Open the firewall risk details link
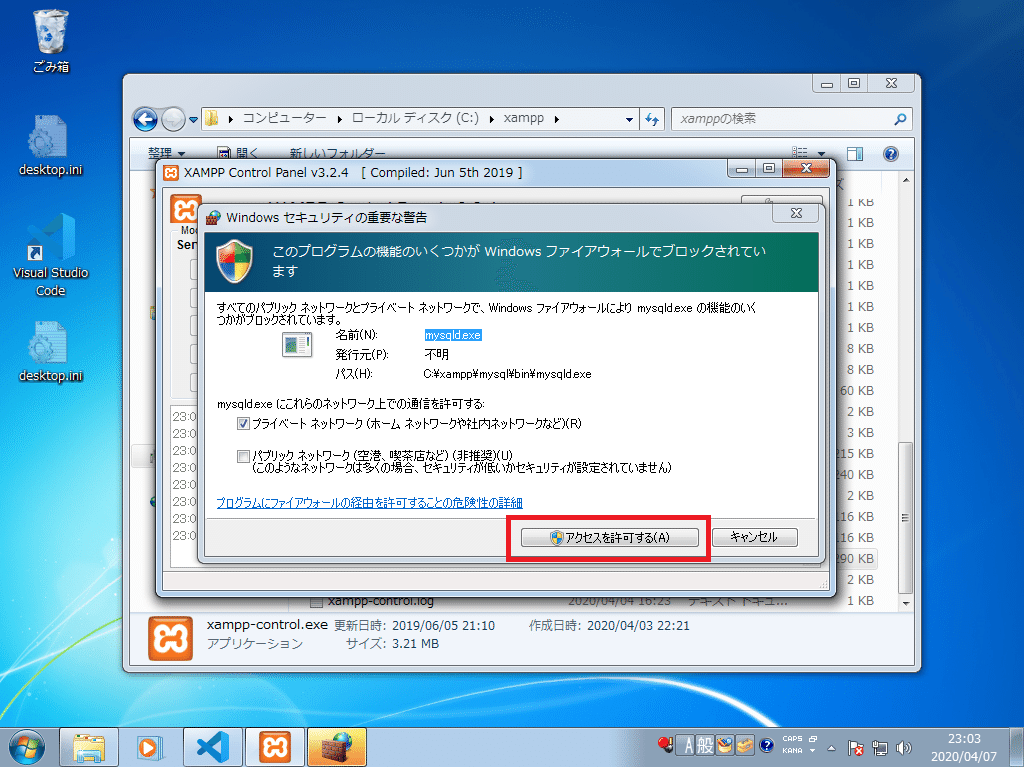This screenshot has height=767, width=1024. point(369,502)
